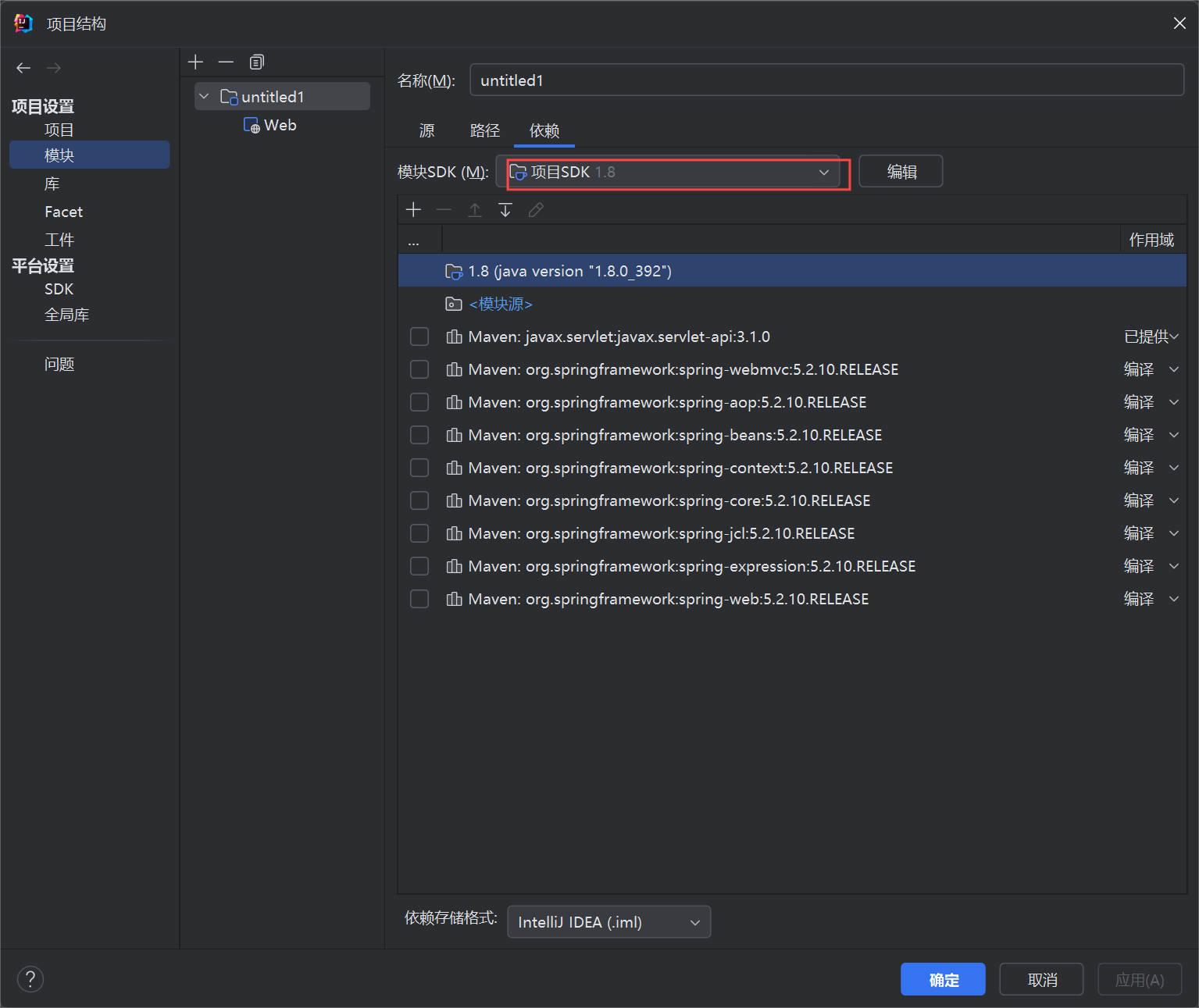Screen dimensions: 1199x1008
Task: Open dependency storage format dropdown
Action: (609, 922)
